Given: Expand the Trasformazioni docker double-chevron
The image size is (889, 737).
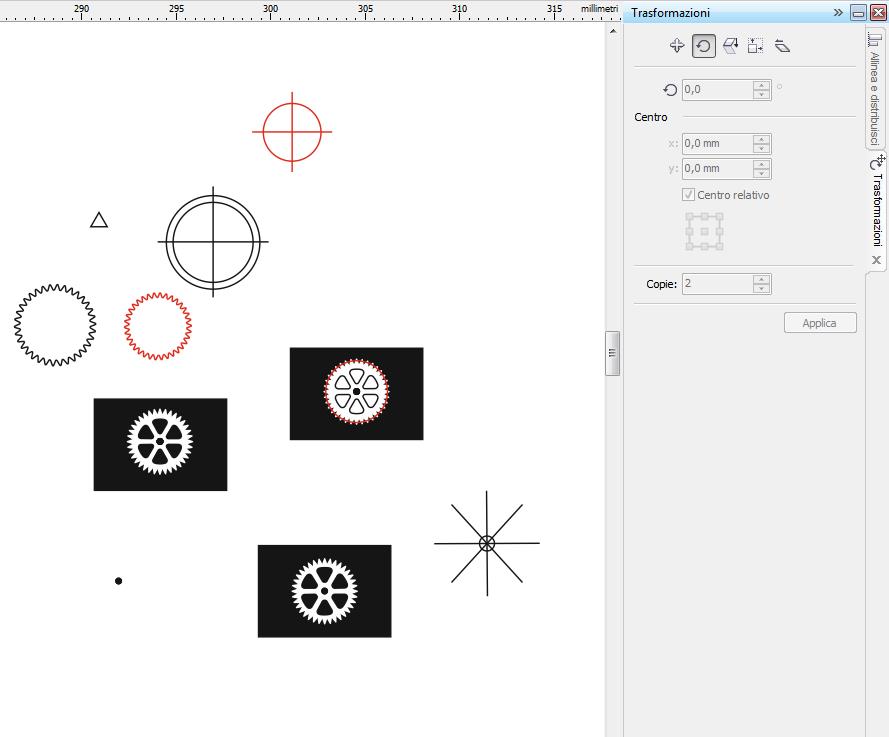Looking at the screenshot, I should 838,12.
